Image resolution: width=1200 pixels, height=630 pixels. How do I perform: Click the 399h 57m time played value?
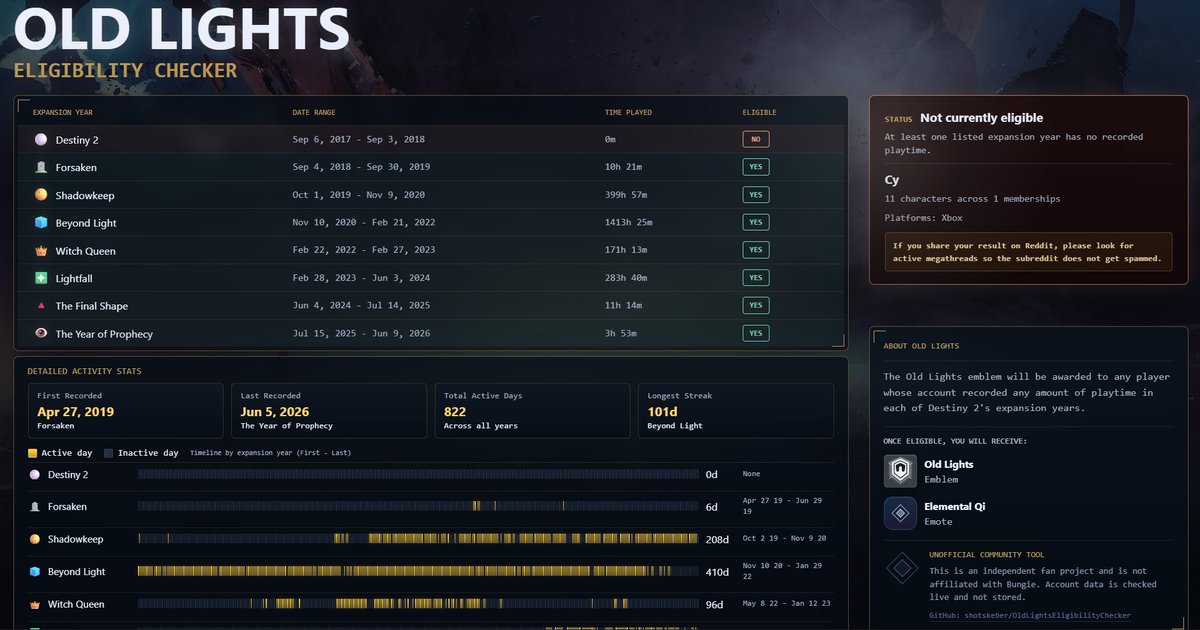(627, 195)
